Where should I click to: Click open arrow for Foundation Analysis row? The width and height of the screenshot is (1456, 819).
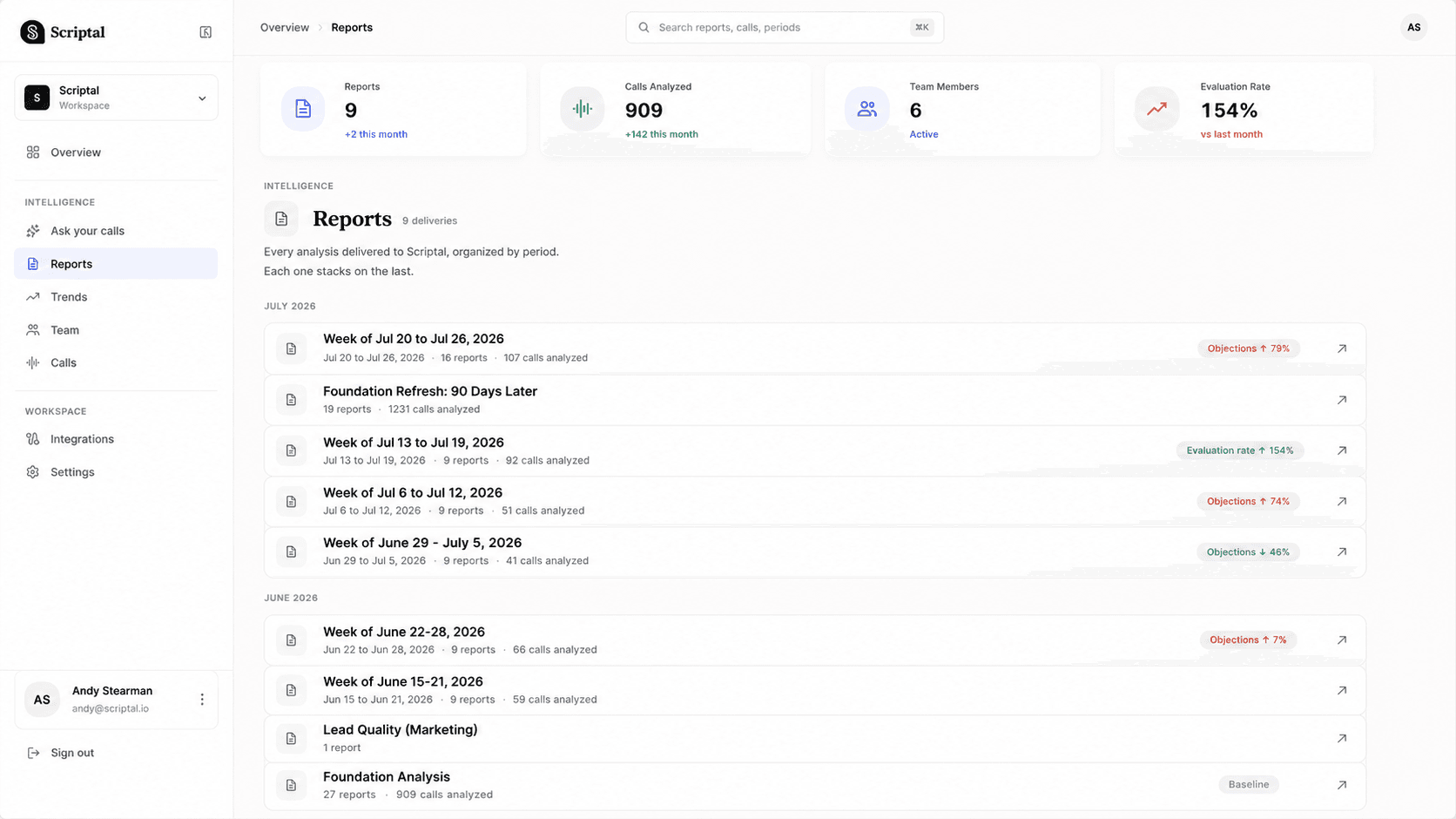(1342, 785)
